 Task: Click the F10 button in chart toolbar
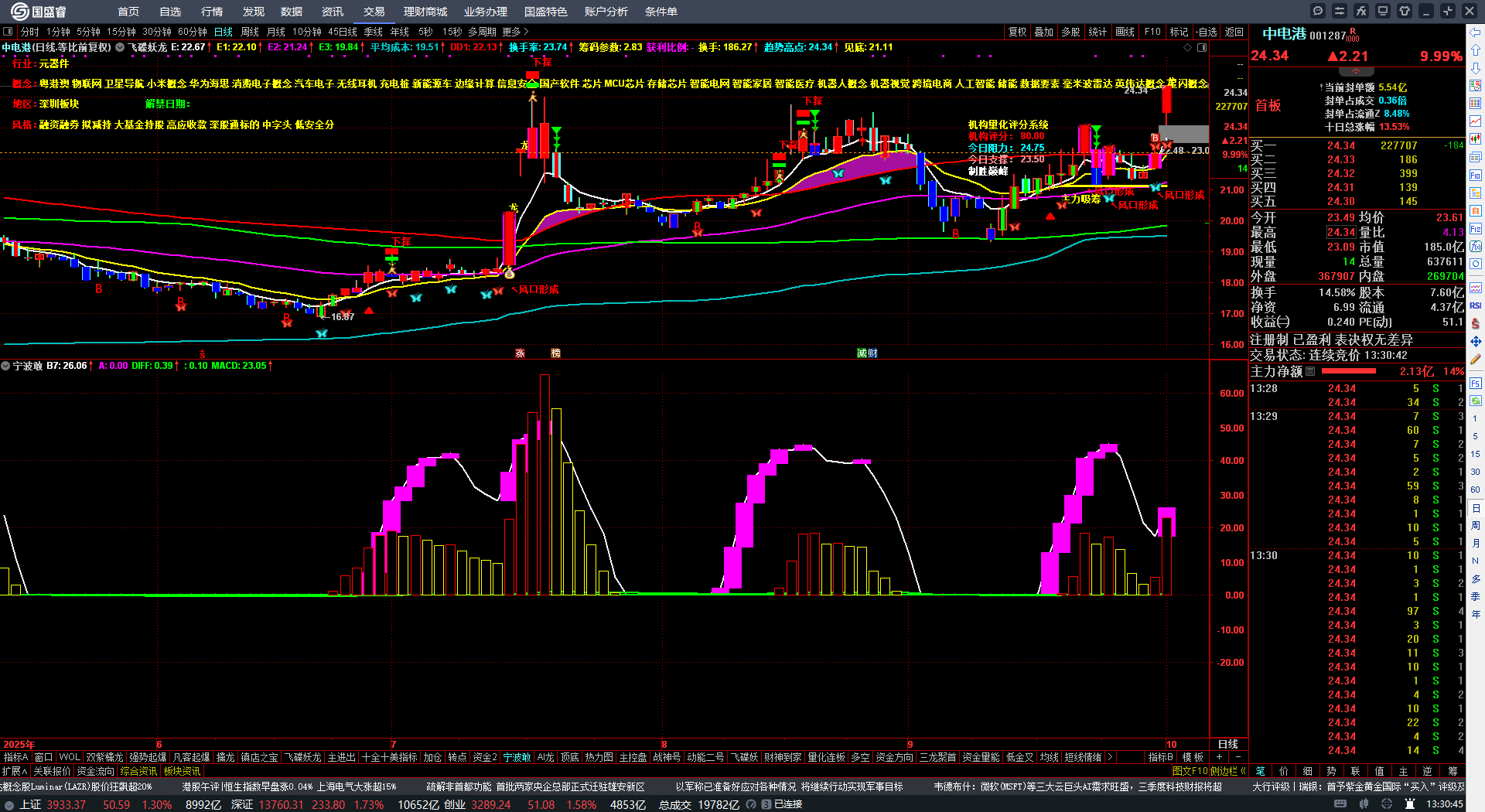click(x=1152, y=32)
